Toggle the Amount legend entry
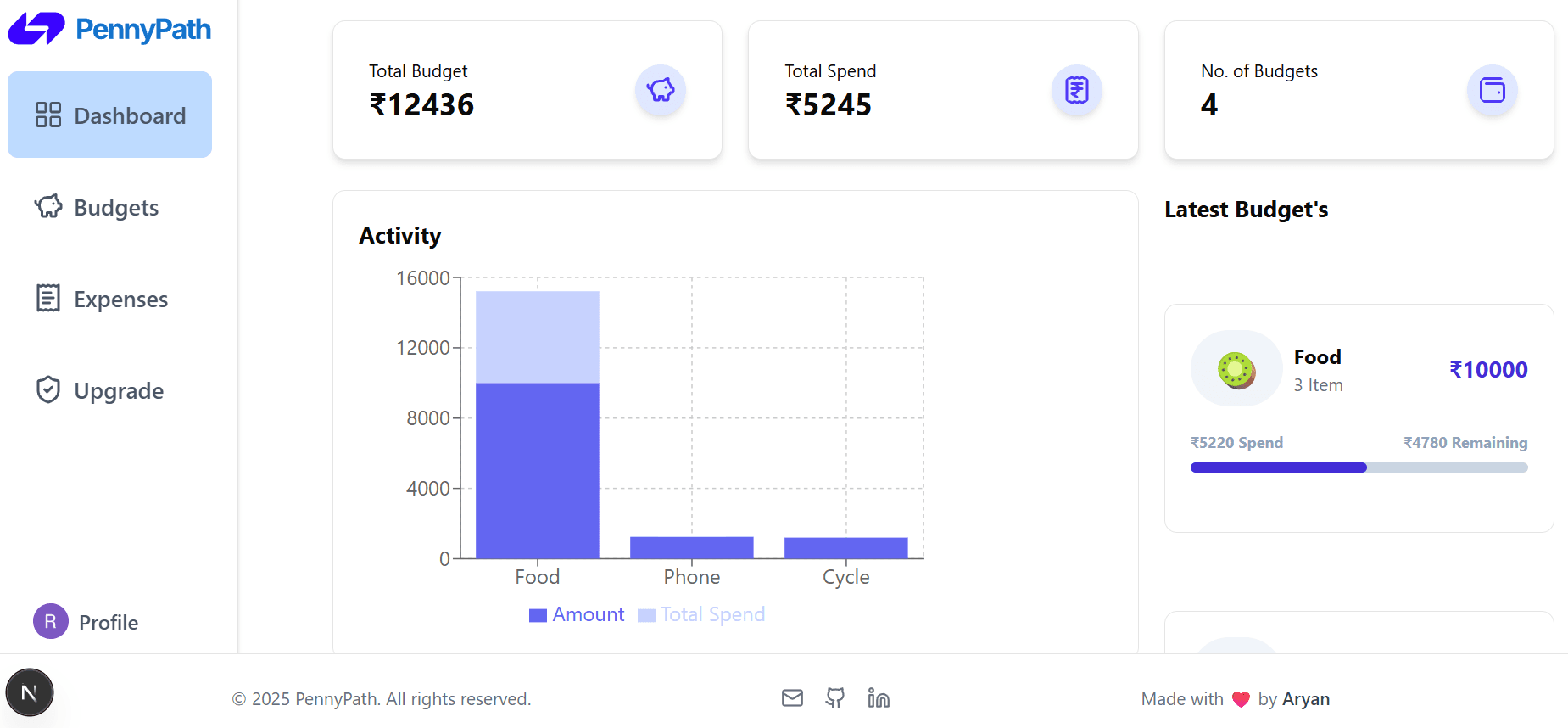This screenshot has width=1568, height=728. 577,615
